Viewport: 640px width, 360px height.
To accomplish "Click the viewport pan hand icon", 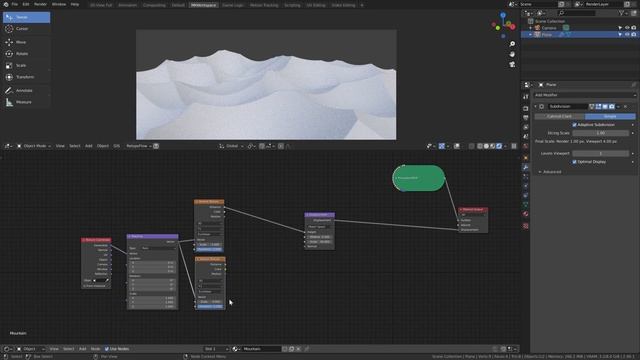I will (512, 54).
